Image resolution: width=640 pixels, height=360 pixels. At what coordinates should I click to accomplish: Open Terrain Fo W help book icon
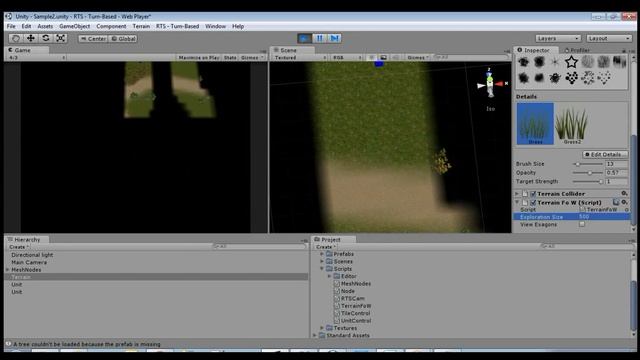coord(616,202)
